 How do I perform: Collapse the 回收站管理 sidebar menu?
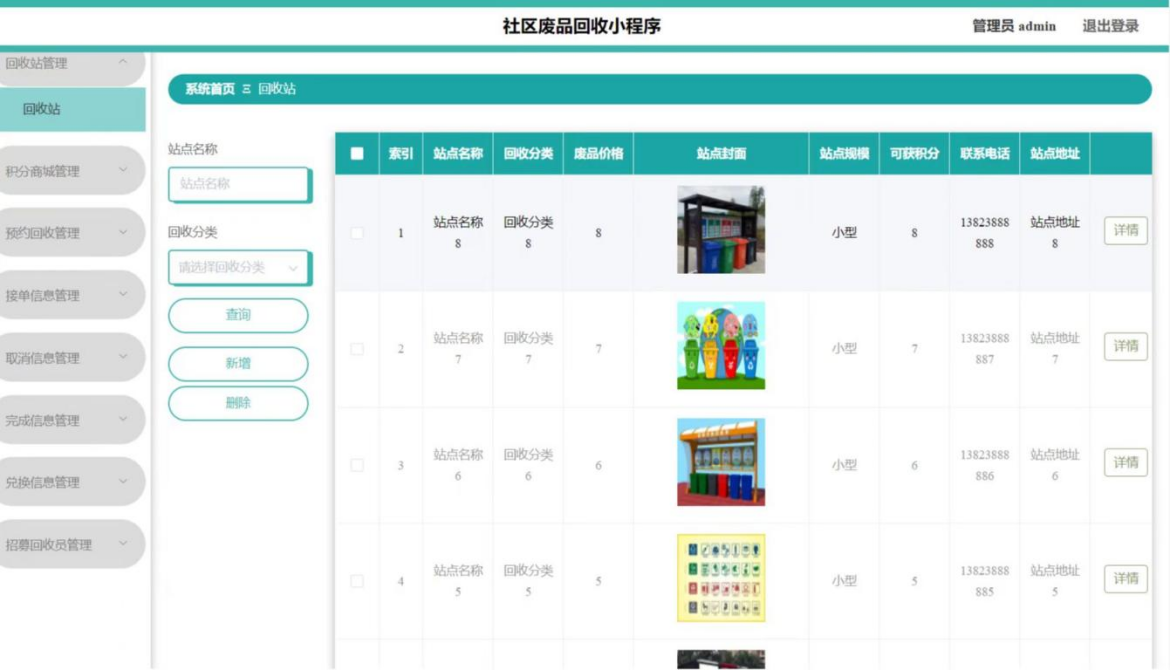pos(72,64)
